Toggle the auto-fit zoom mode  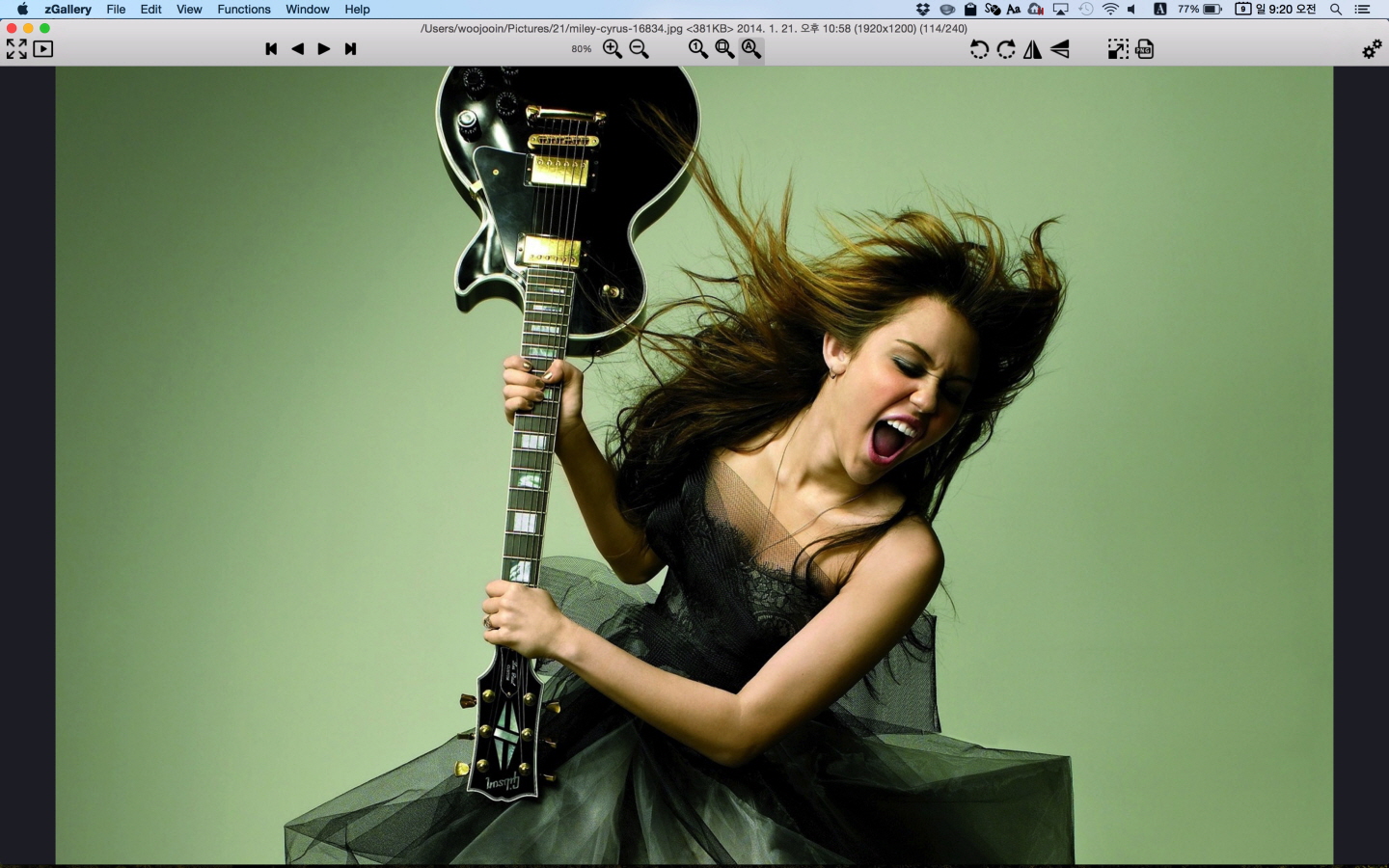[751, 49]
